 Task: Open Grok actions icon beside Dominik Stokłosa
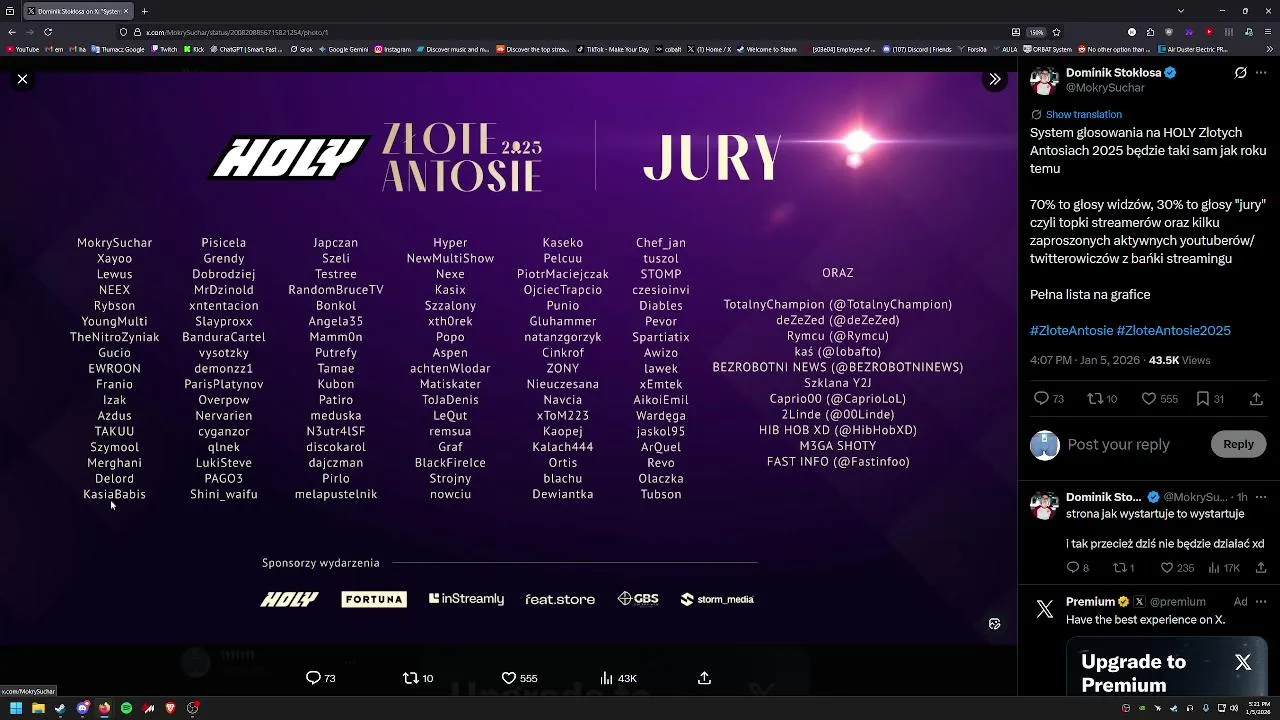(1240, 73)
